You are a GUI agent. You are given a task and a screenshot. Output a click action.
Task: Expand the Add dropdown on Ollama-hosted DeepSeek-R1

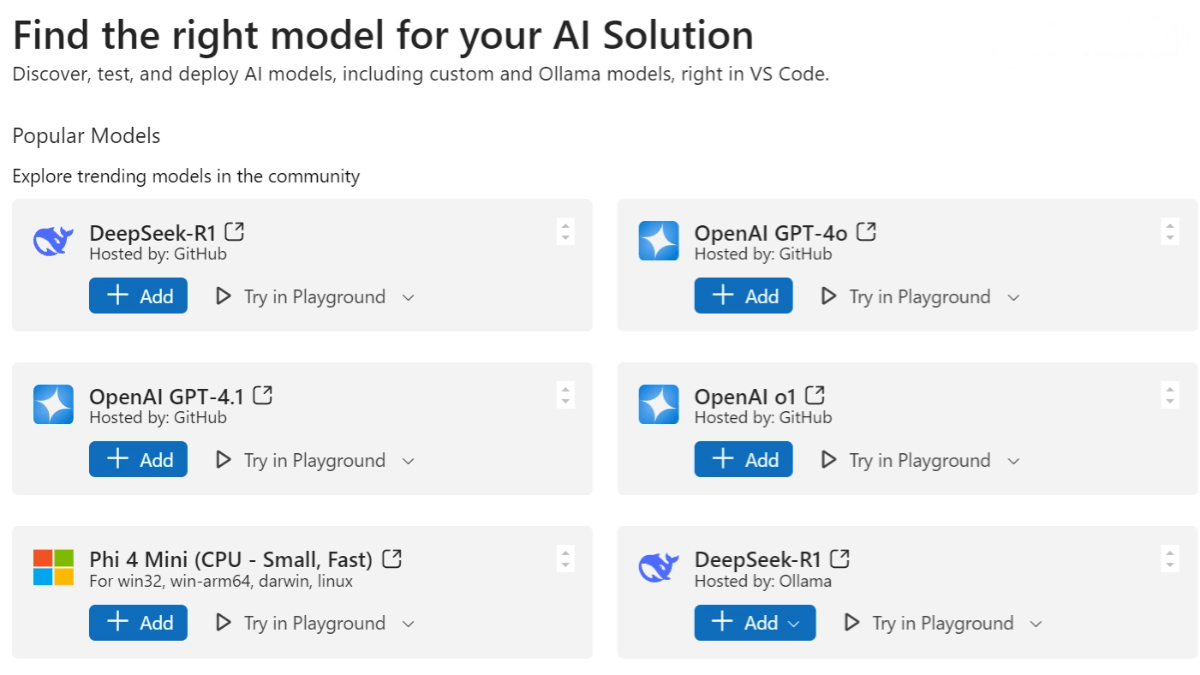pyautogui.click(x=794, y=623)
